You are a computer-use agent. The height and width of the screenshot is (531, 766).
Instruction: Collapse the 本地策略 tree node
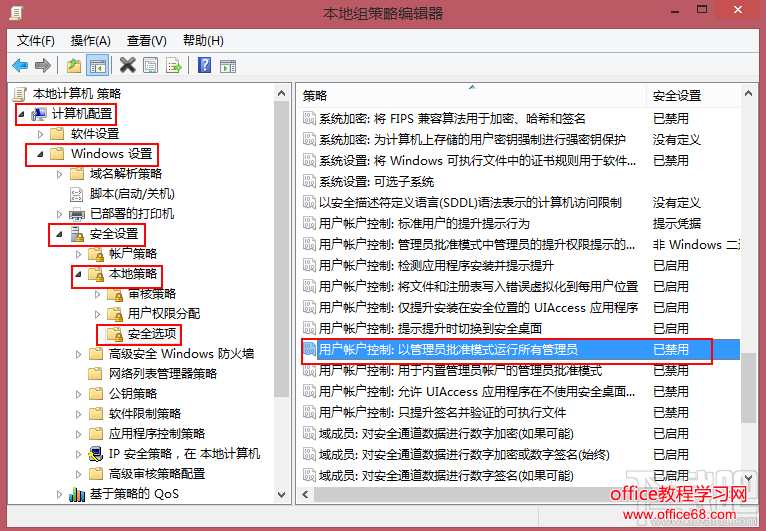pos(79,275)
